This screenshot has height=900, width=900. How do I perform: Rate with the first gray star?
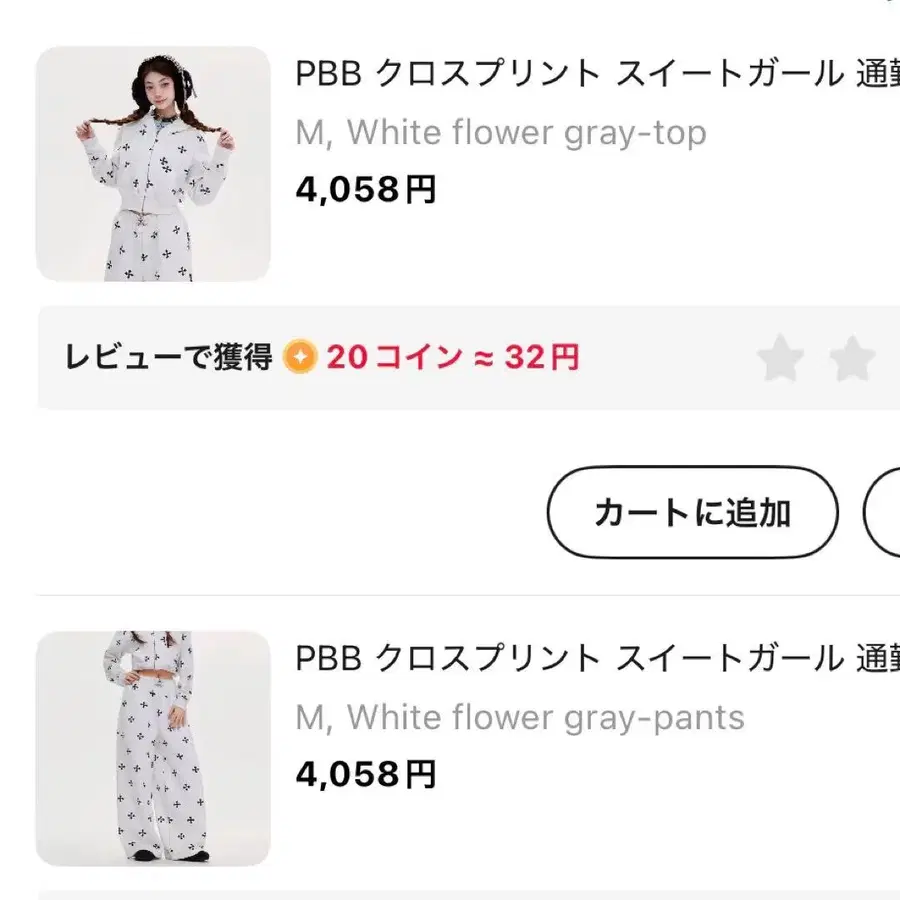[x=780, y=358]
